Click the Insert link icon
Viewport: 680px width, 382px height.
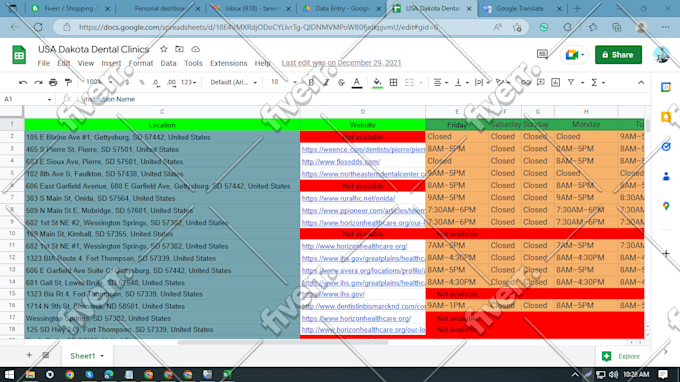point(526,82)
